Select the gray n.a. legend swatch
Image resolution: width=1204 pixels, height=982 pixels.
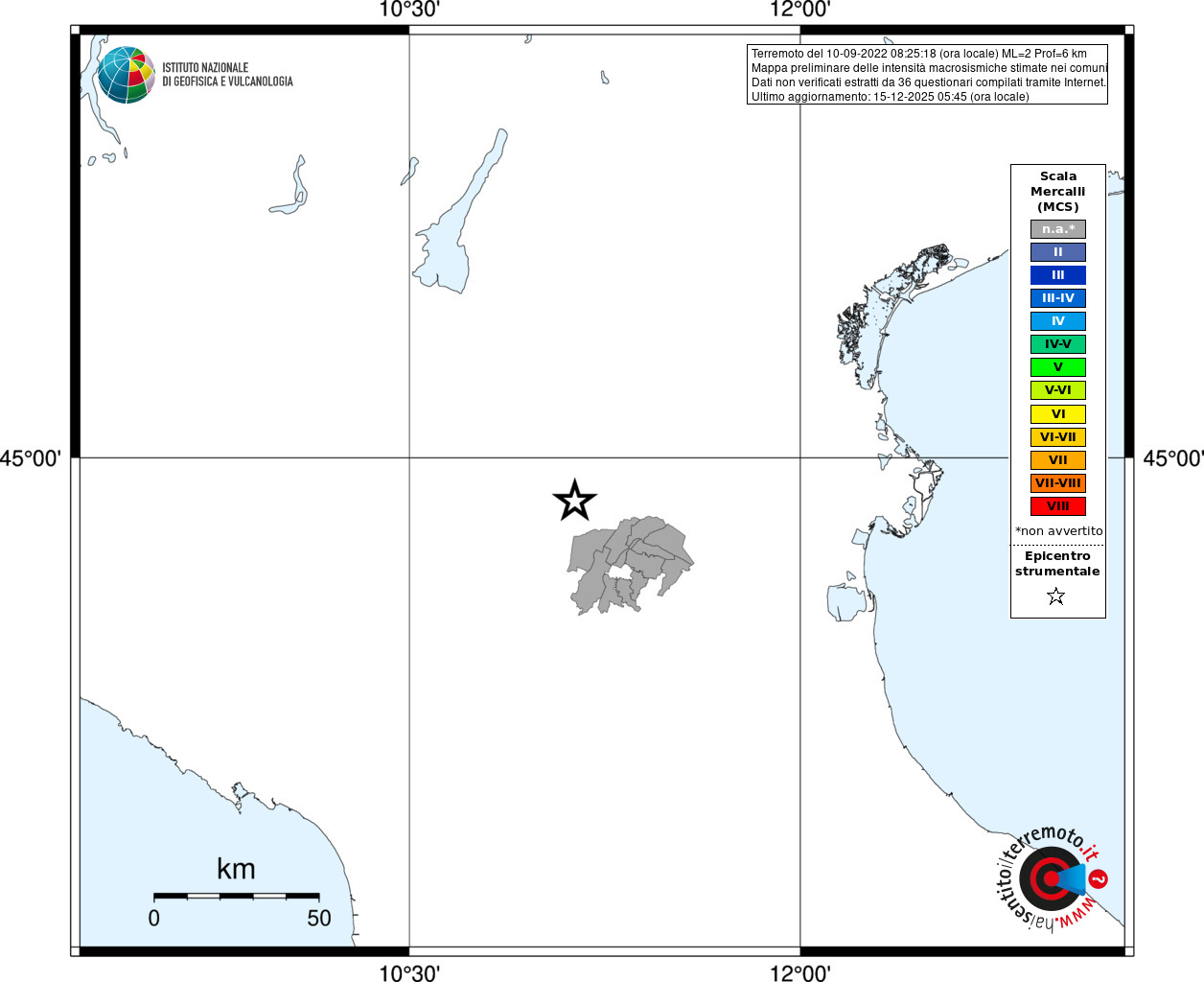[1058, 229]
